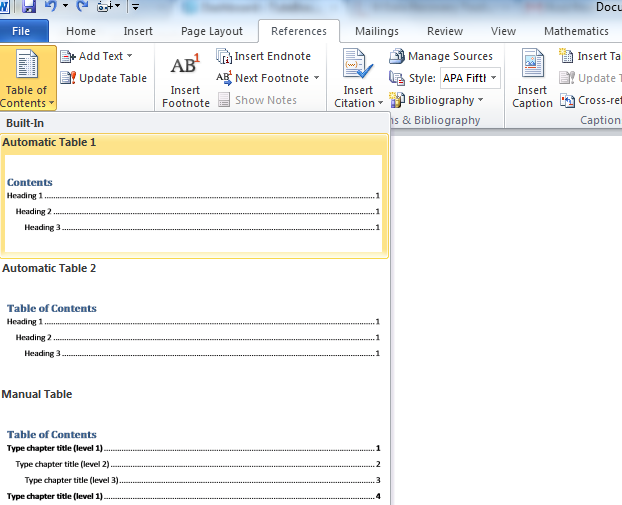Click the Manage Sources icon

pos(397,56)
